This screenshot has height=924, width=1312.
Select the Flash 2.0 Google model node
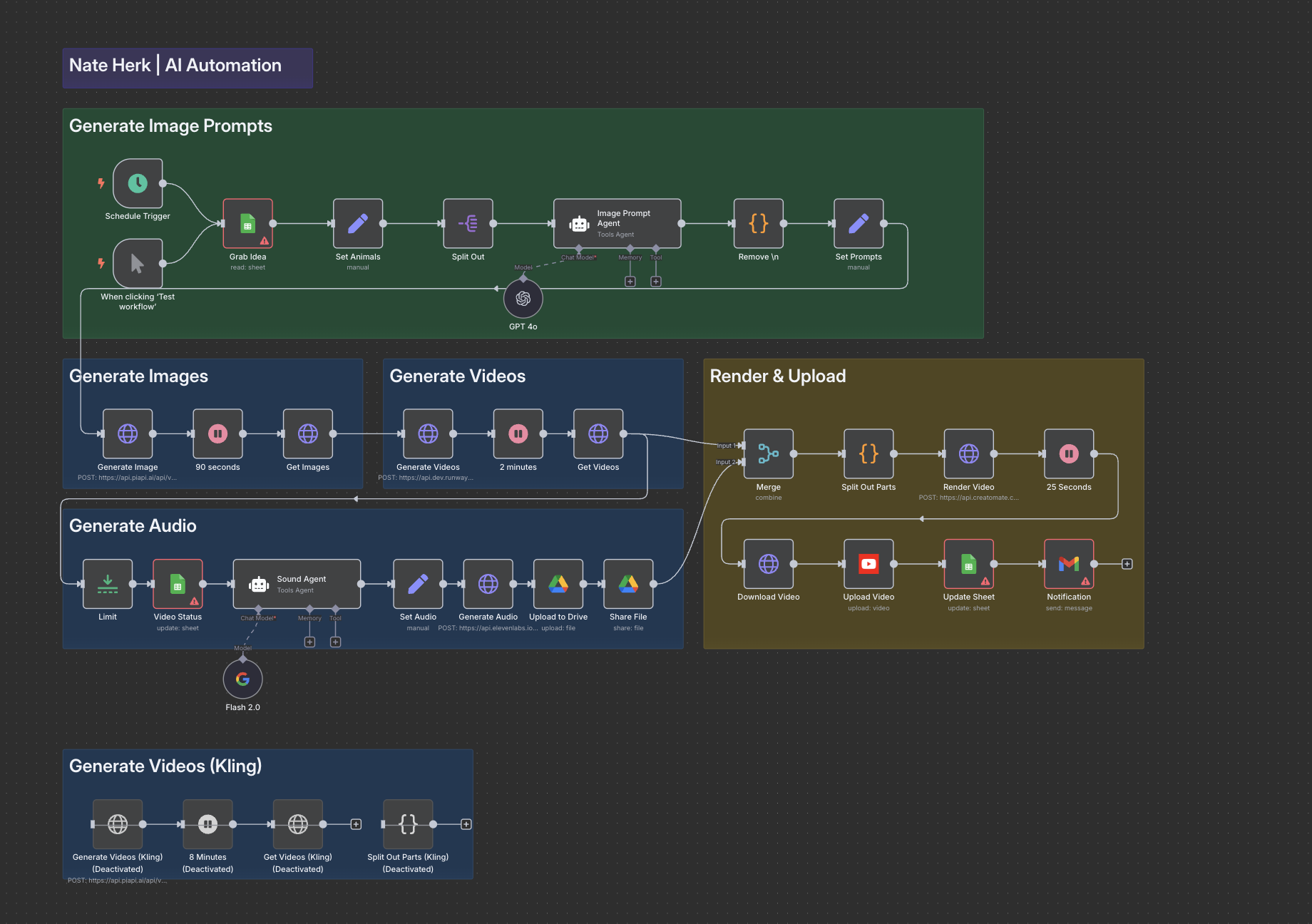pyautogui.click(x=242, y=679)
